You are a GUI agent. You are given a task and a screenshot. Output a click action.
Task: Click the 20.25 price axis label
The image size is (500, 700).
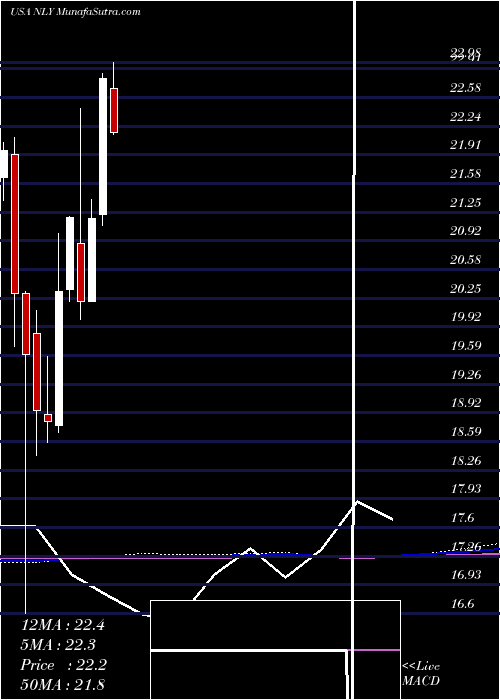tap(466, 289)
